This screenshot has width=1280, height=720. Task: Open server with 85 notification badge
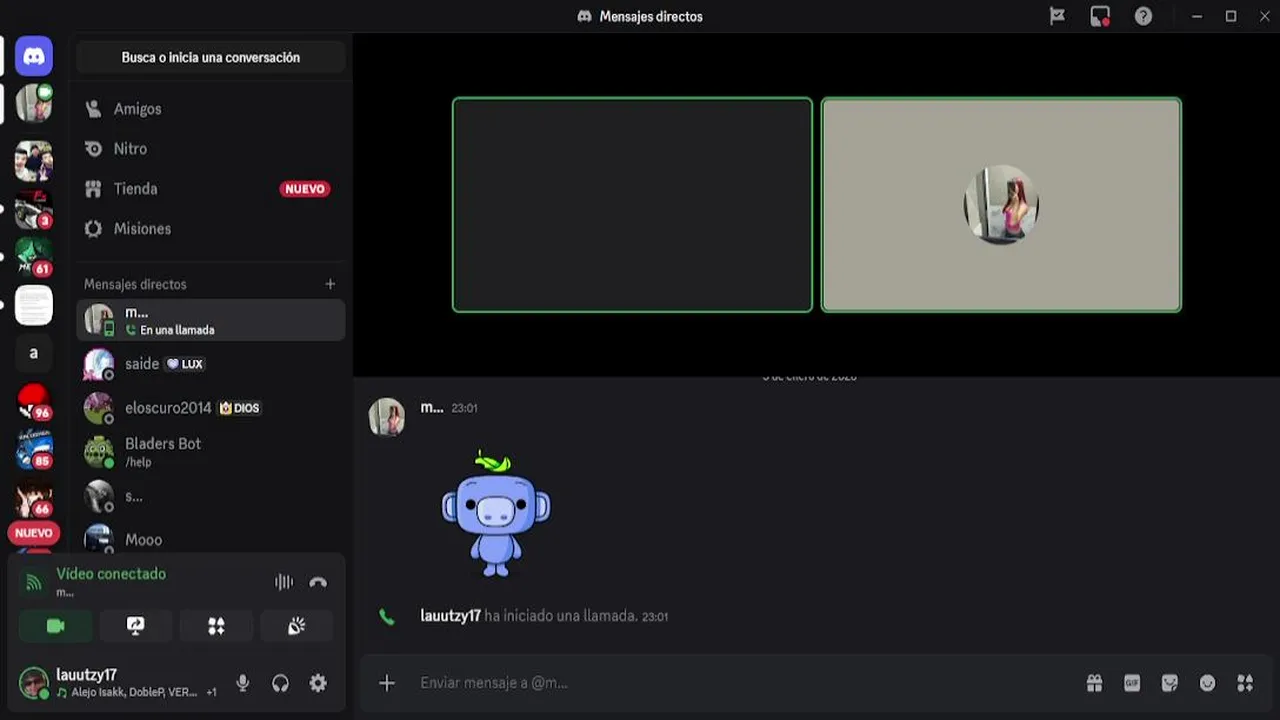(x=34, y=449)
